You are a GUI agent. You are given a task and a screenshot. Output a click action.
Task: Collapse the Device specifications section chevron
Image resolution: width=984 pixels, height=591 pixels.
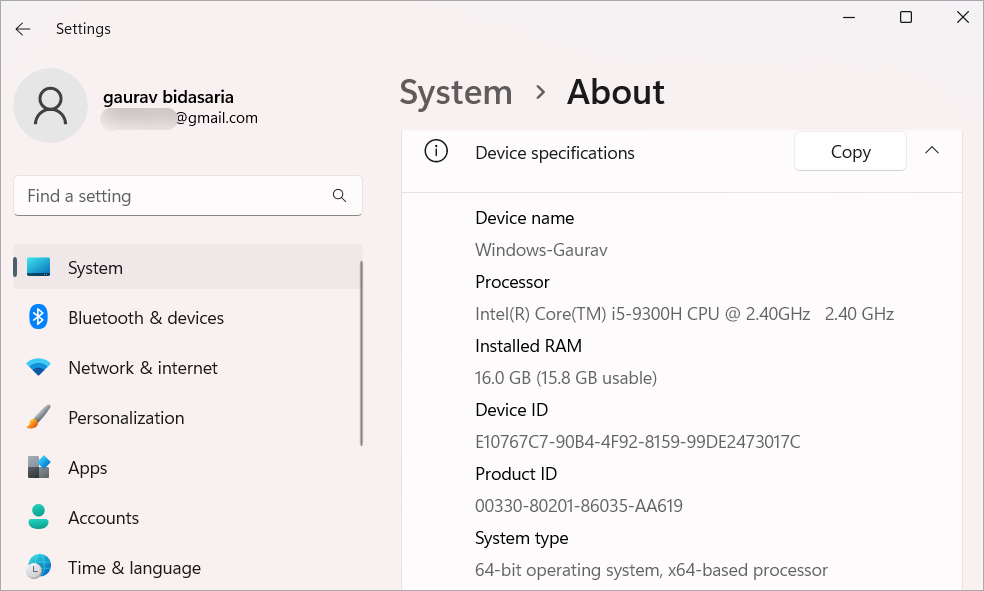coord(932,151)
